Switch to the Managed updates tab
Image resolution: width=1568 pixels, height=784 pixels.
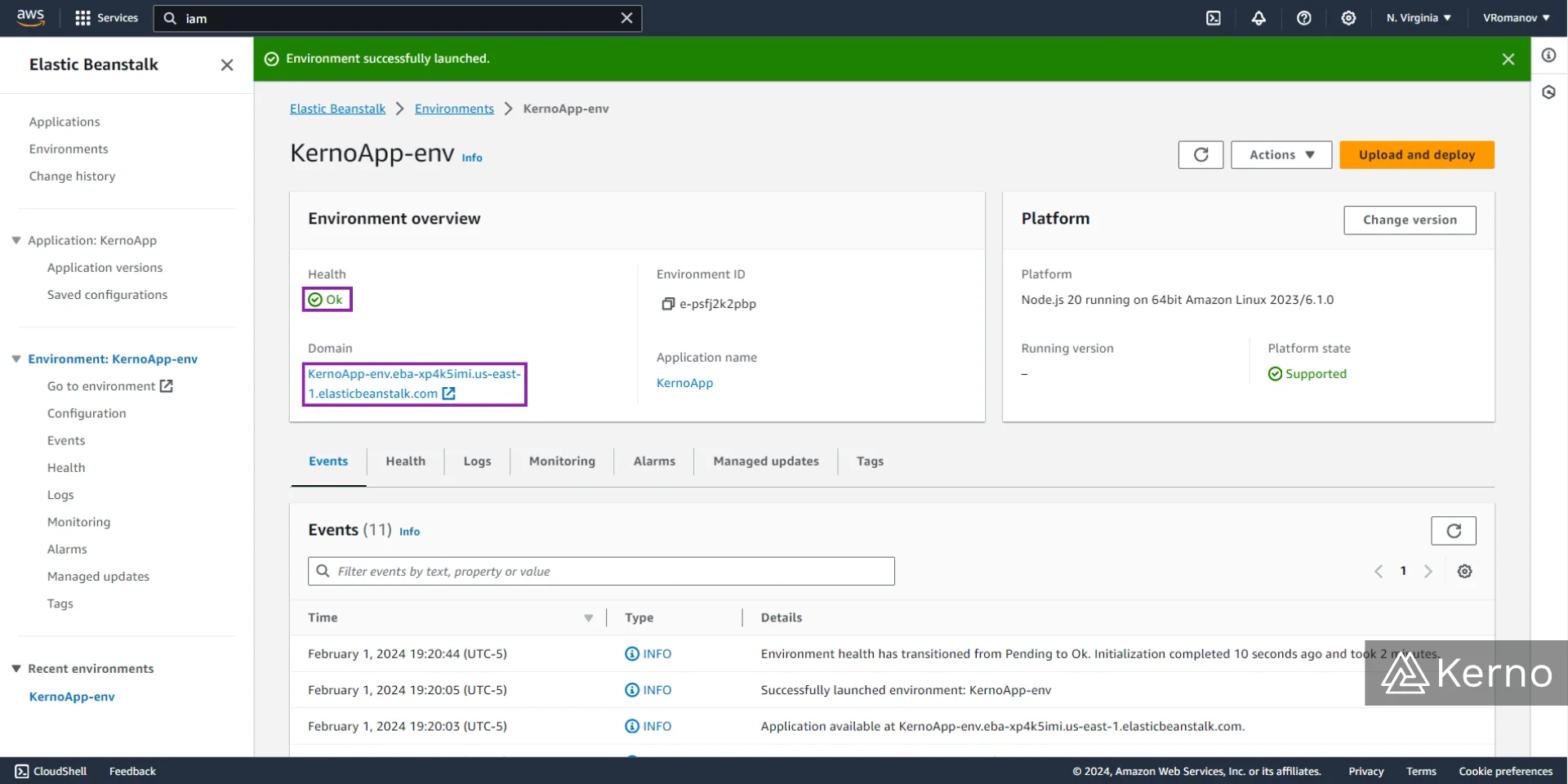pos(766,461)
